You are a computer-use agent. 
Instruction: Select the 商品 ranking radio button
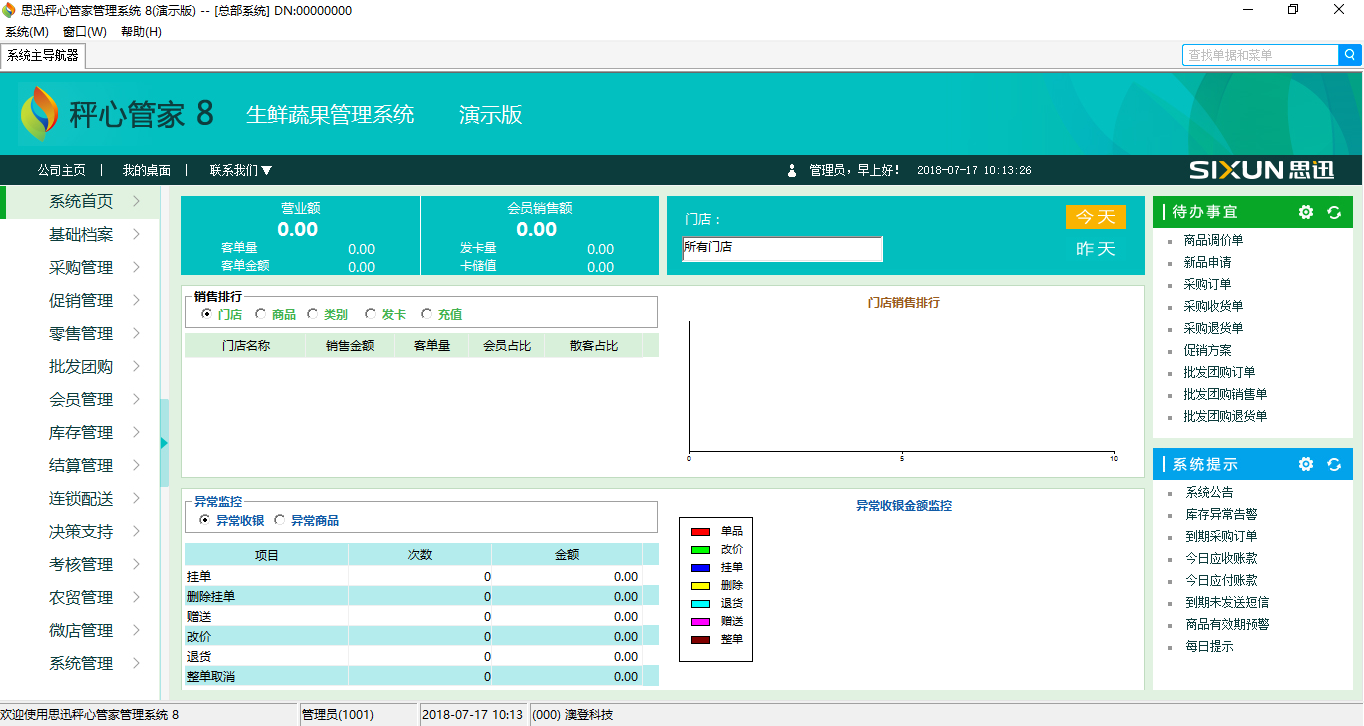pyautogui.click(x=260, y=314)
